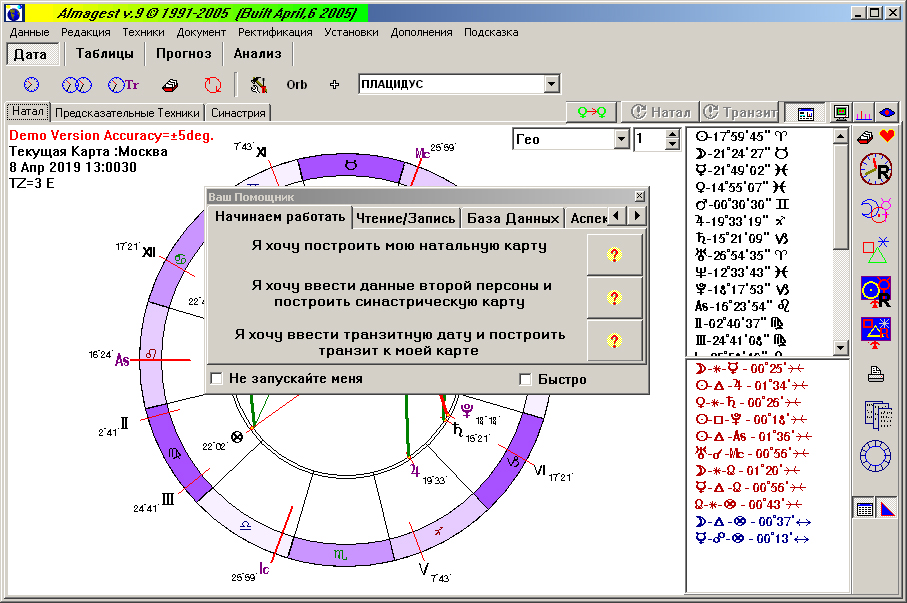Open the Техники menu
Screen dimensions: 907x603
(143, 32)
